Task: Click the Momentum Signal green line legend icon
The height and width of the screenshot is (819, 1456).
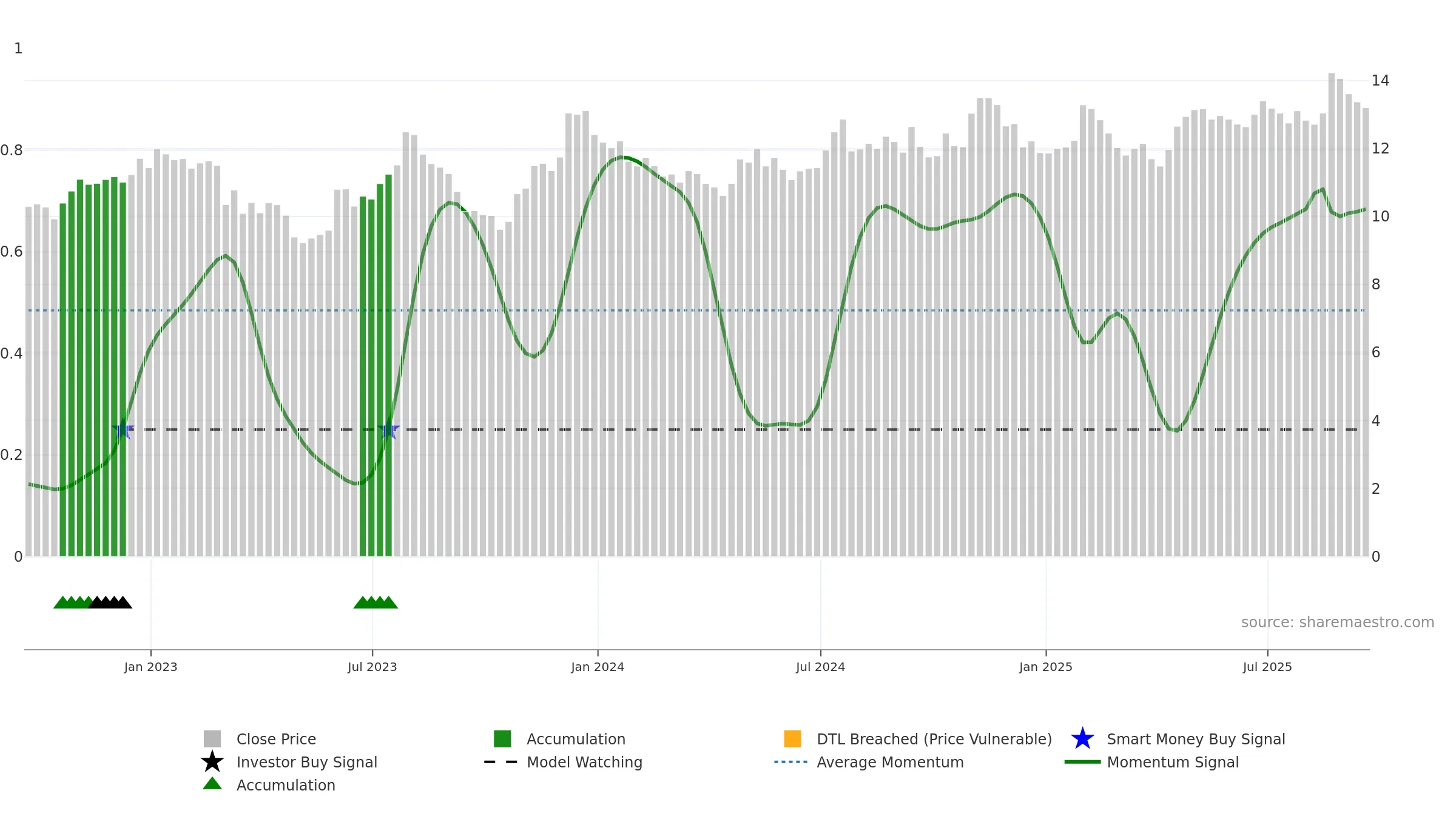Action: point(1082,762)
